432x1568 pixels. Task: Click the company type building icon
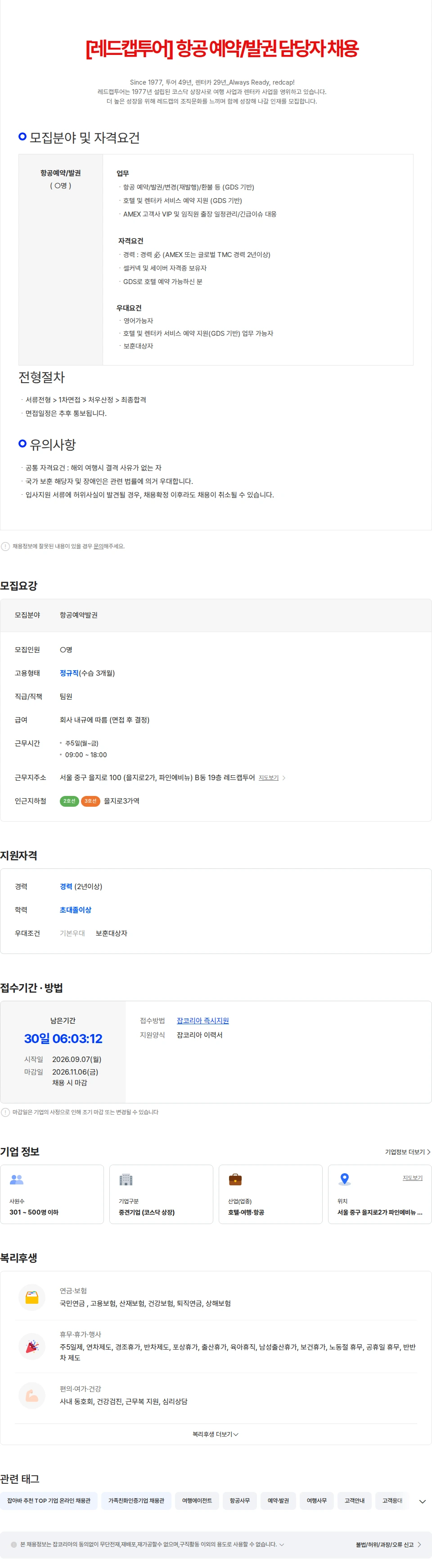[126, 1179]
